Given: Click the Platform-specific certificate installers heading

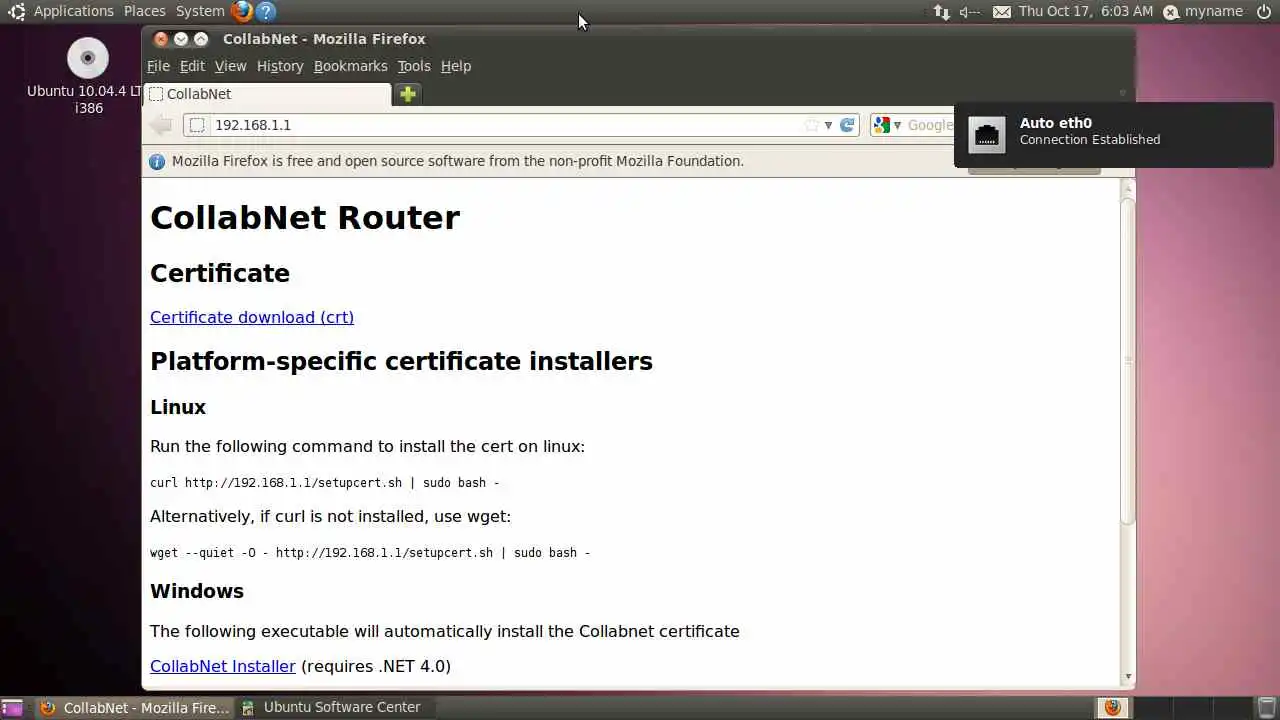Looking at the screenshot, I should click(401, 361).
